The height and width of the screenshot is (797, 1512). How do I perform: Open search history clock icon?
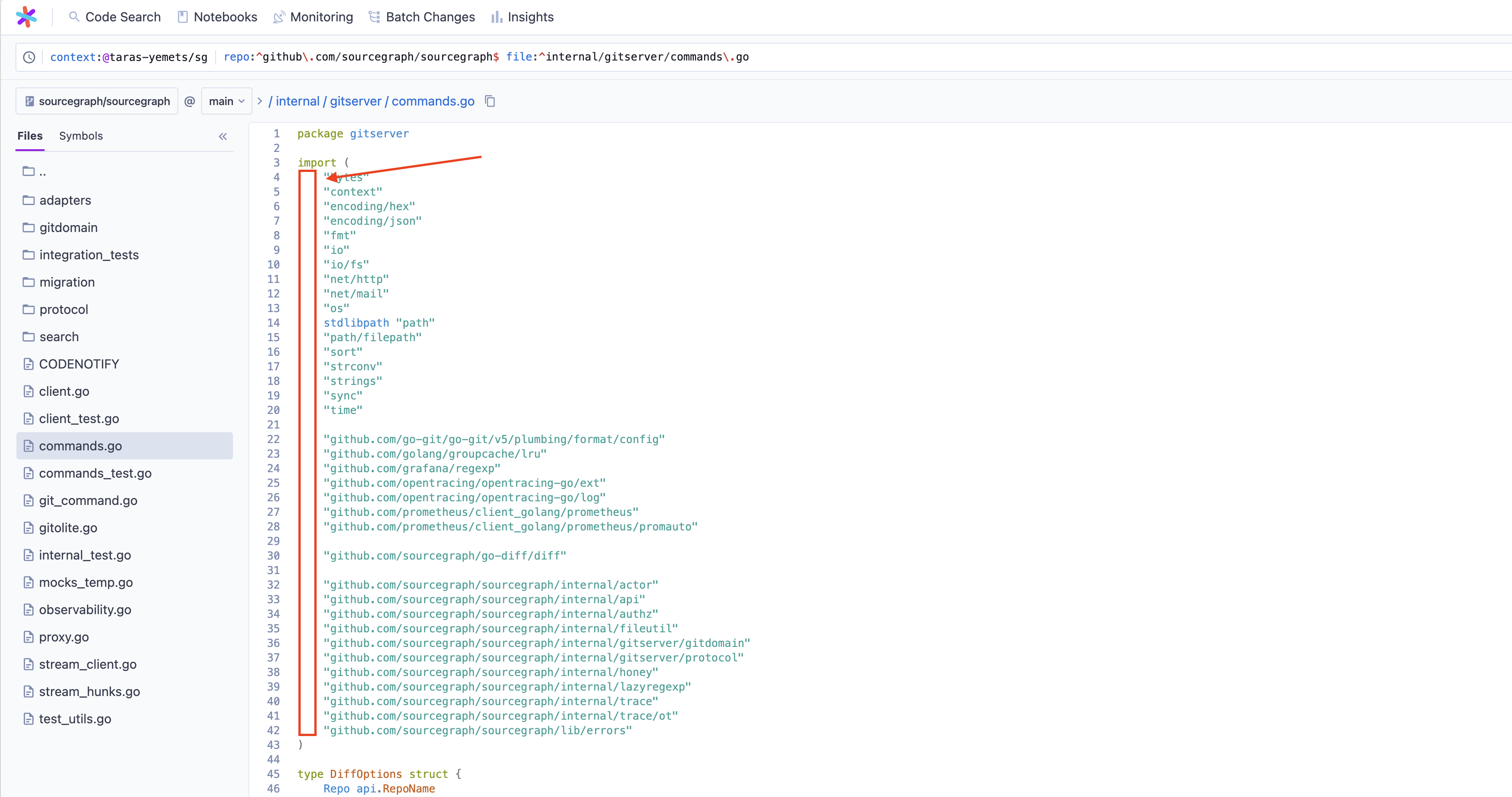pos(29,57)
